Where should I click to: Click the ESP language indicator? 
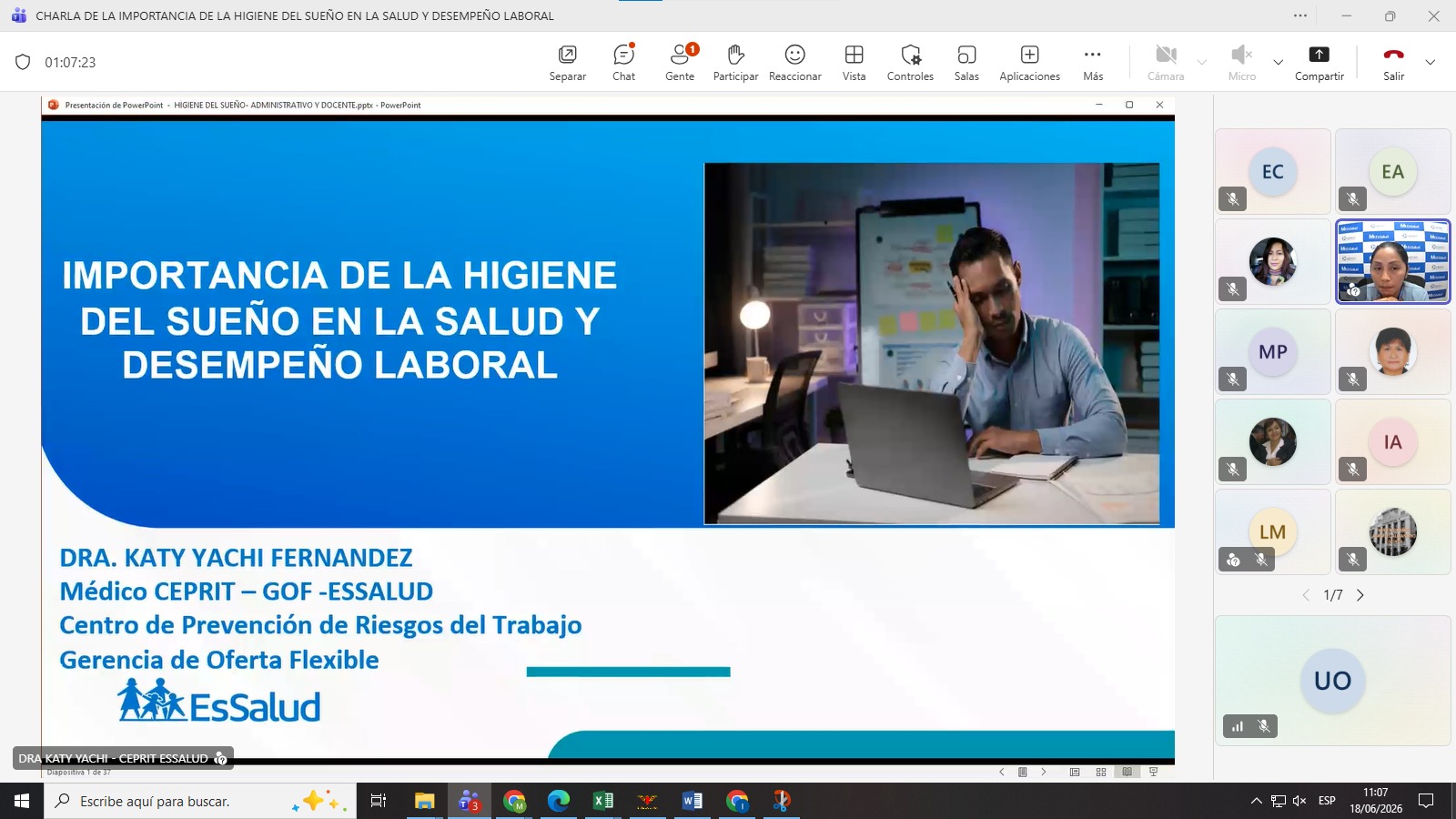point(1327,801)
